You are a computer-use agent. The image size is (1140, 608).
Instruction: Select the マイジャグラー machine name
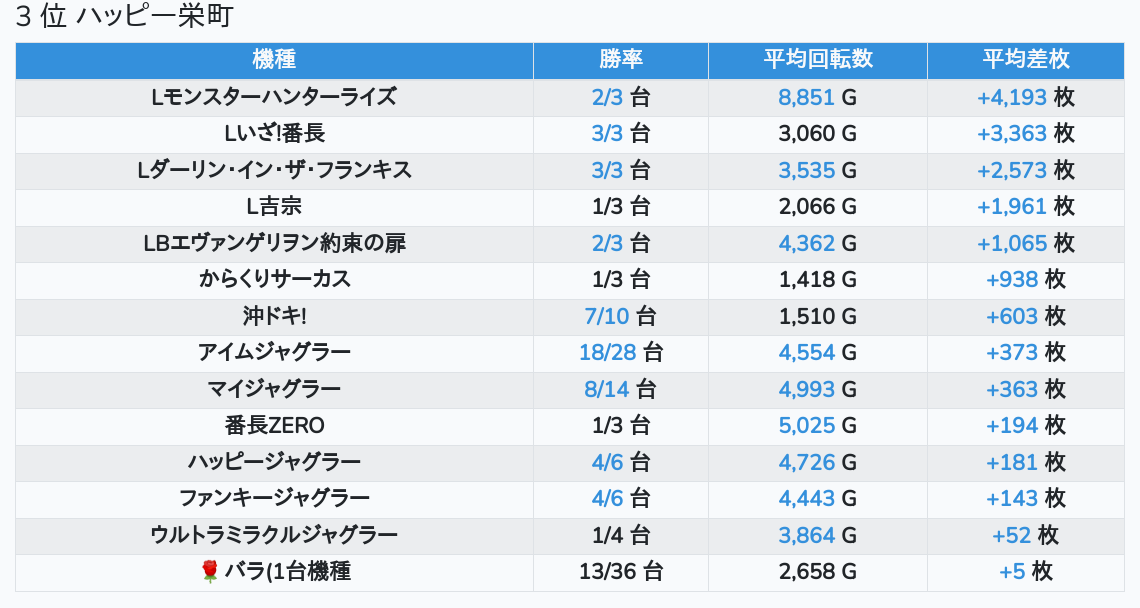tap(274, 389)
